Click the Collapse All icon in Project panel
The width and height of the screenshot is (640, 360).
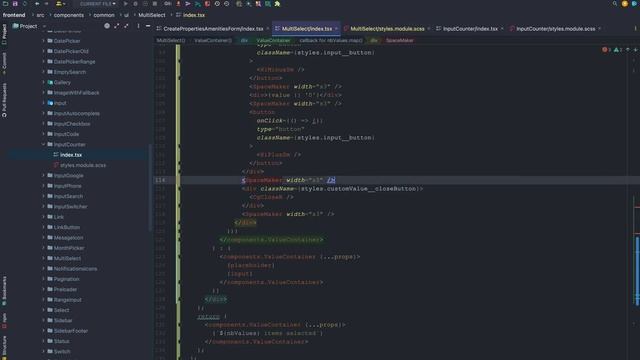[x=126, y=26]
